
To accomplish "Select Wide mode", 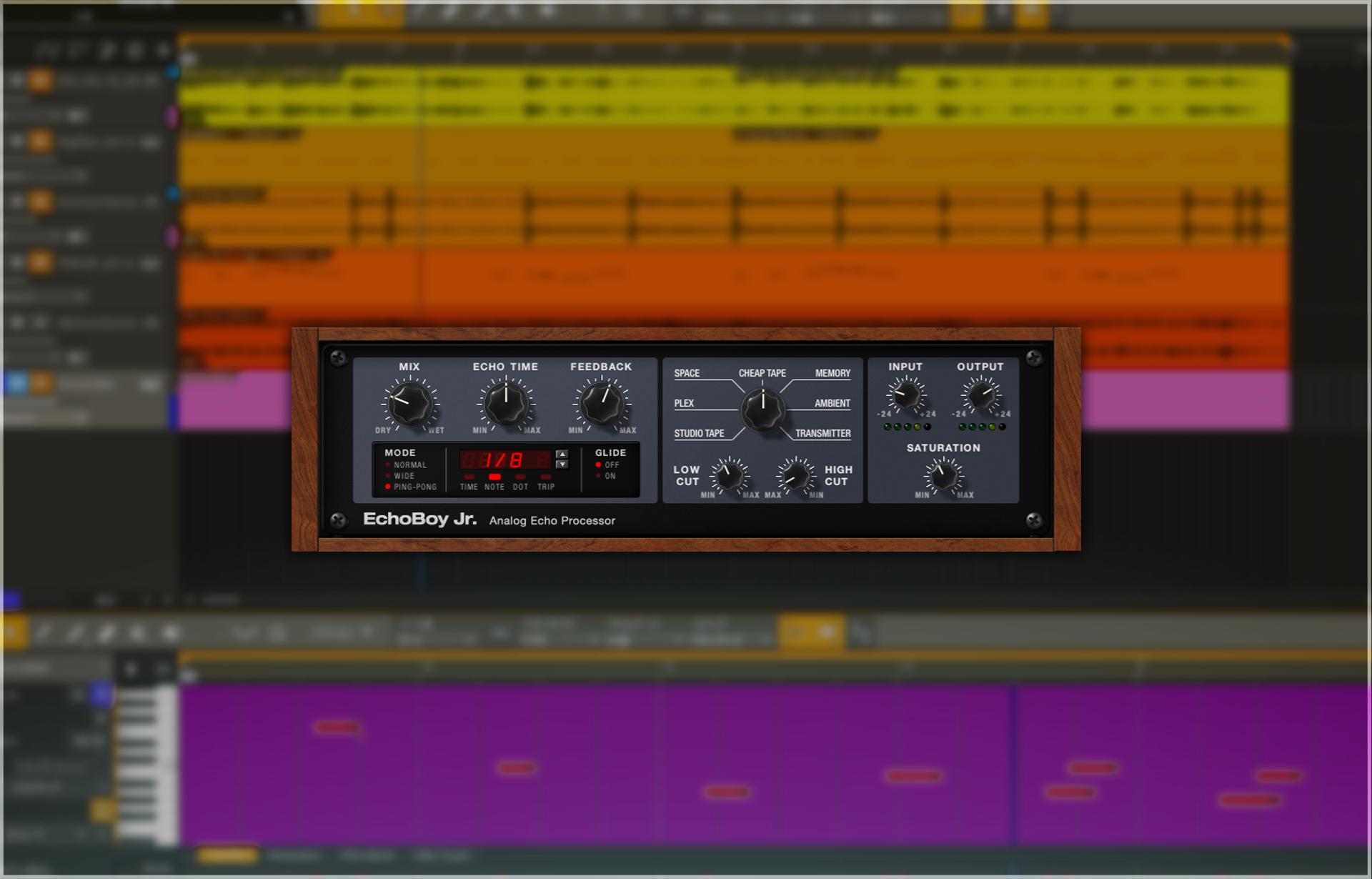I will [x=400, y=476].
